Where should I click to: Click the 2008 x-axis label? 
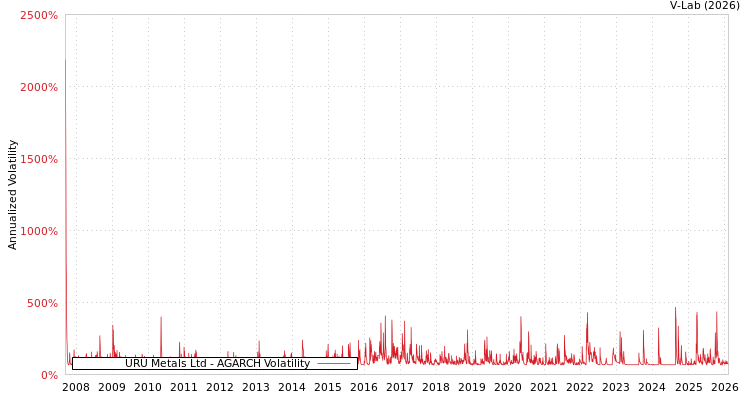pos(76,387)
